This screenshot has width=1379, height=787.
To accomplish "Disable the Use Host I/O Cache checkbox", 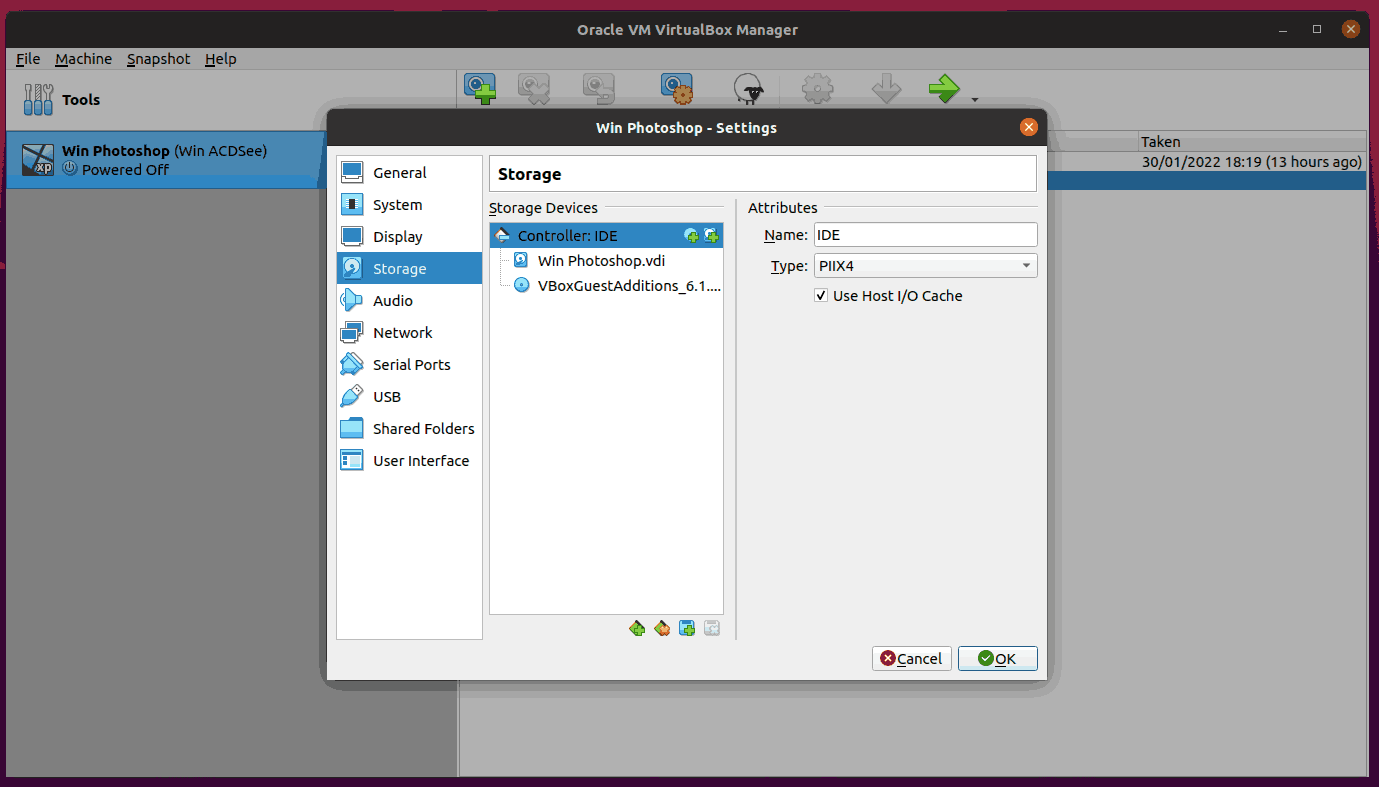I will coord(821,296).
